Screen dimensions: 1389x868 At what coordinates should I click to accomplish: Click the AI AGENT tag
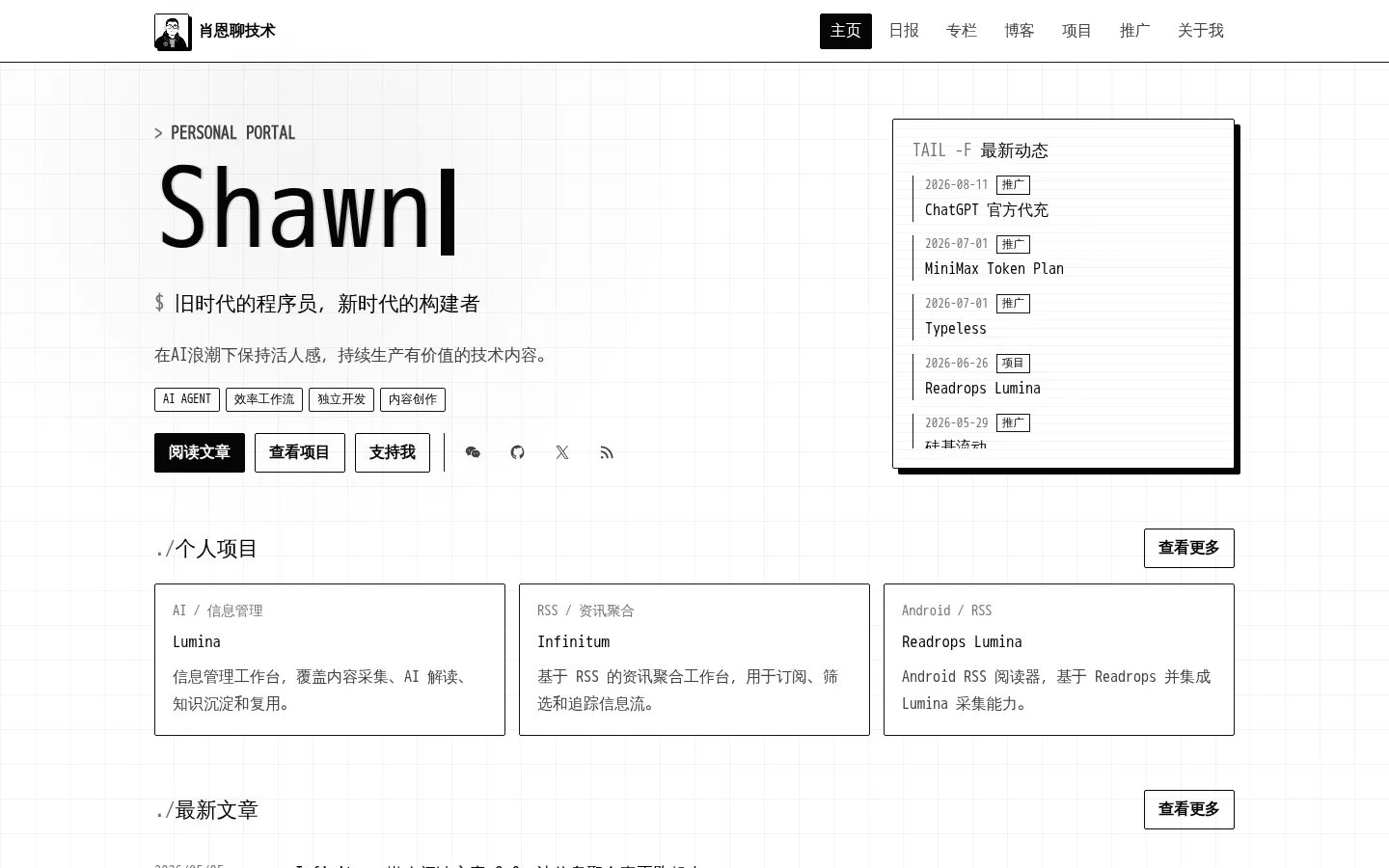(187, 399)
